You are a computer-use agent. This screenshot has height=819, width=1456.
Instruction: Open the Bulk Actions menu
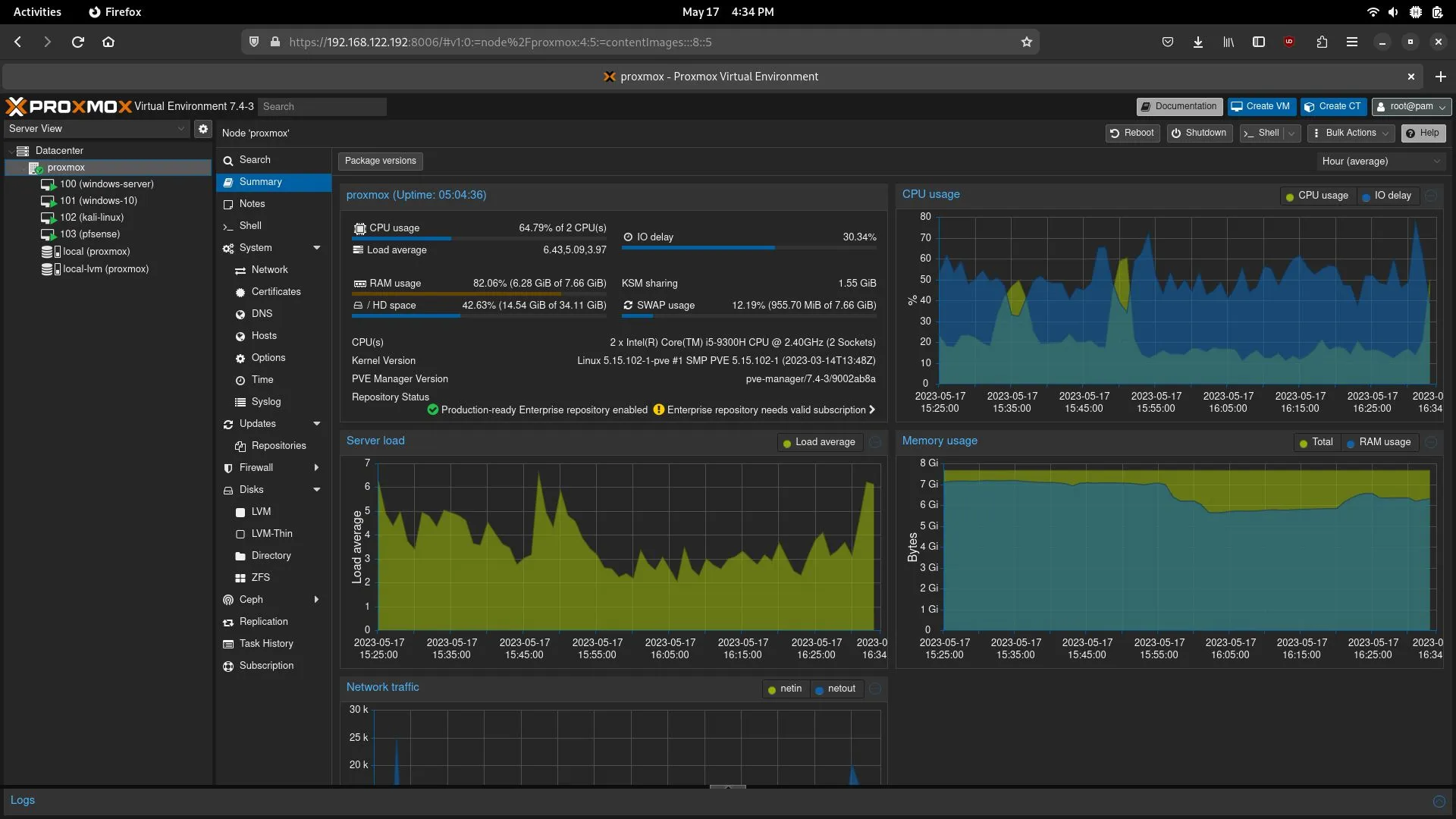(1351, 133)
